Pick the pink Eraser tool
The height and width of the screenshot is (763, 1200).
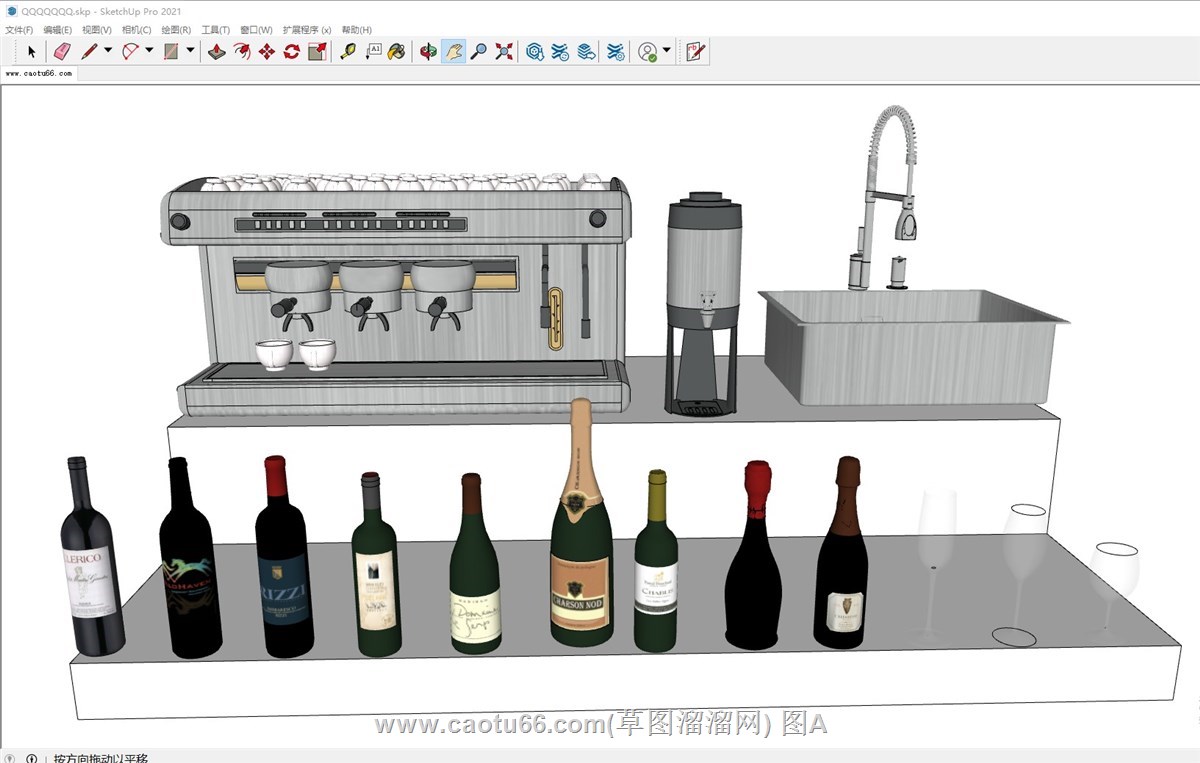(x=61, y=52)
